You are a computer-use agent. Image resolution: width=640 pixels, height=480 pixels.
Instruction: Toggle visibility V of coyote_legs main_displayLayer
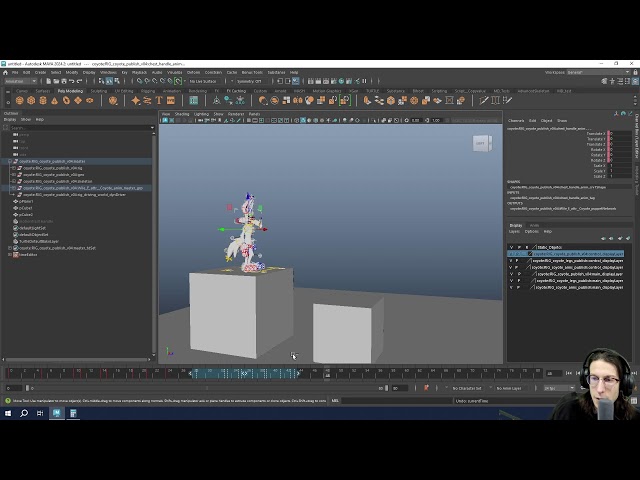coord(511,281)
